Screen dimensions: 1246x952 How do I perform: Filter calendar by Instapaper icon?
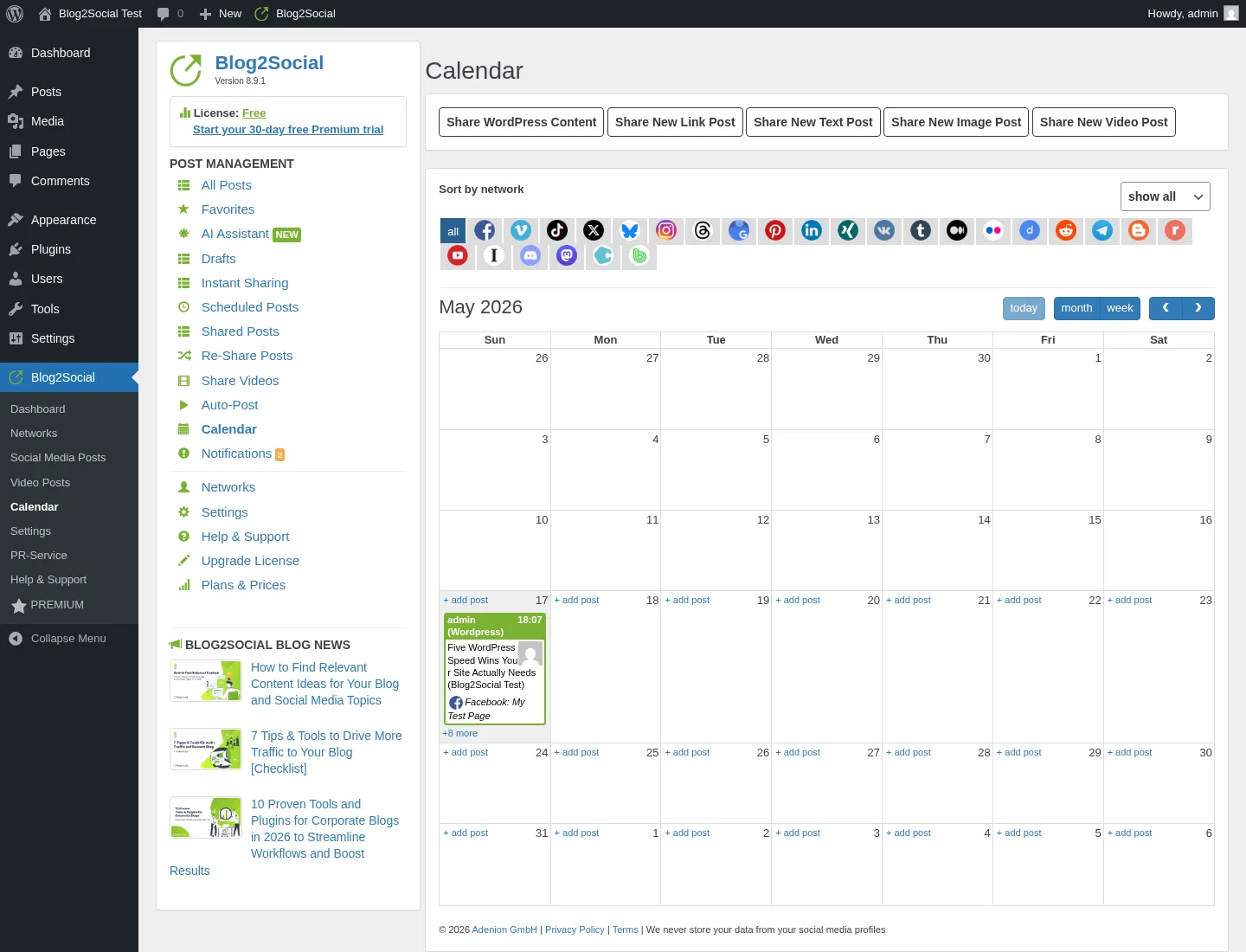click(x=494, y=255)
